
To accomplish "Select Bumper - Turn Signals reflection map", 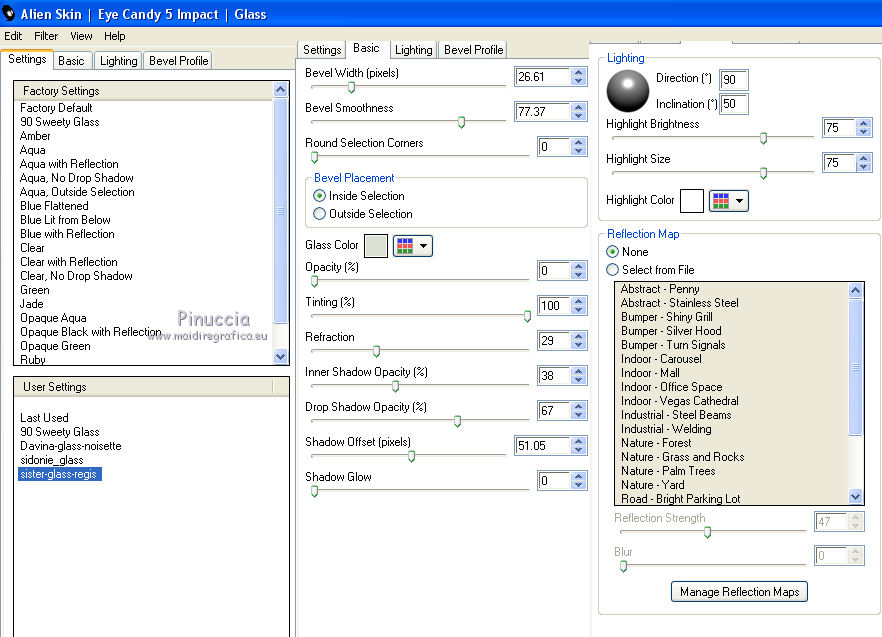I will click(x=673, y=345).
